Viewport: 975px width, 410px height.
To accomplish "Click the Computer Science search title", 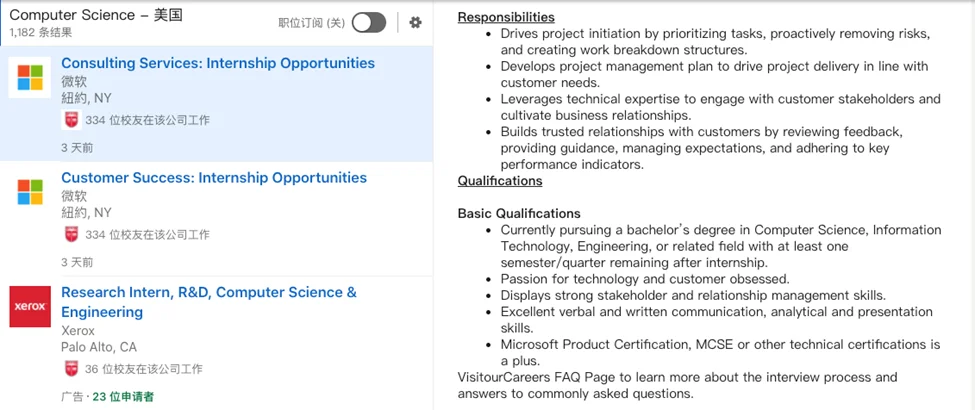I will (x=95, y=15).
